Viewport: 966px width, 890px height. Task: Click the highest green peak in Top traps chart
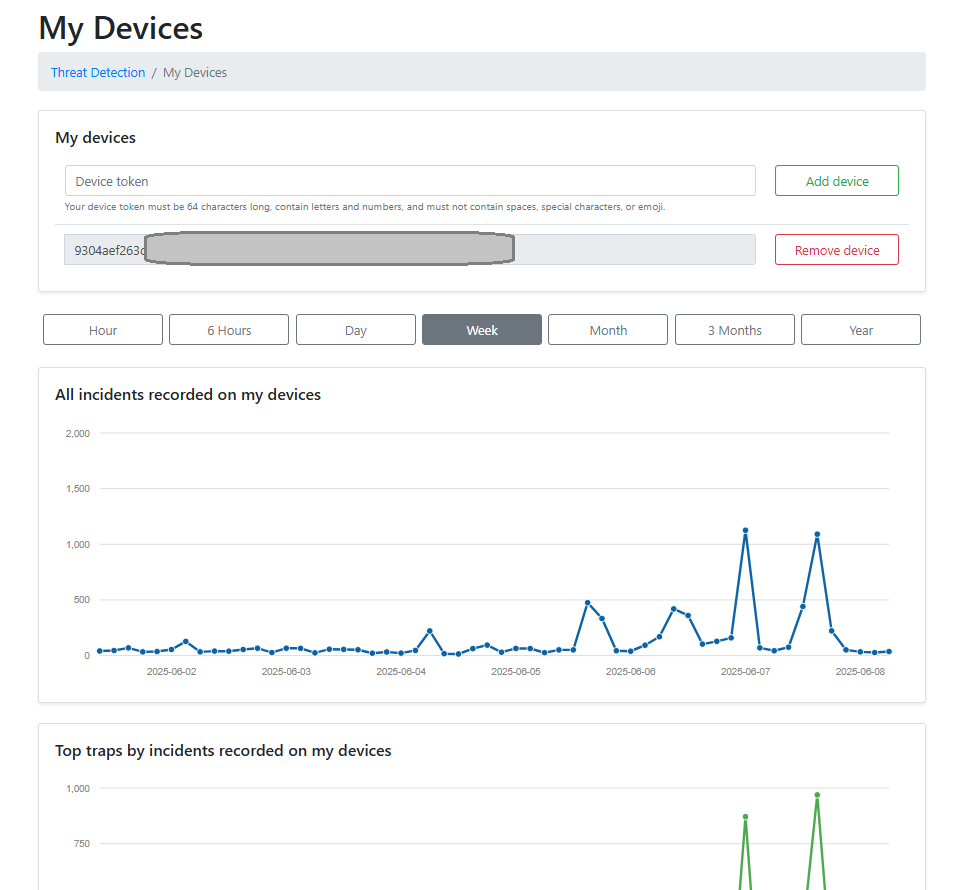pyautogui.click(x=818, y=795)
